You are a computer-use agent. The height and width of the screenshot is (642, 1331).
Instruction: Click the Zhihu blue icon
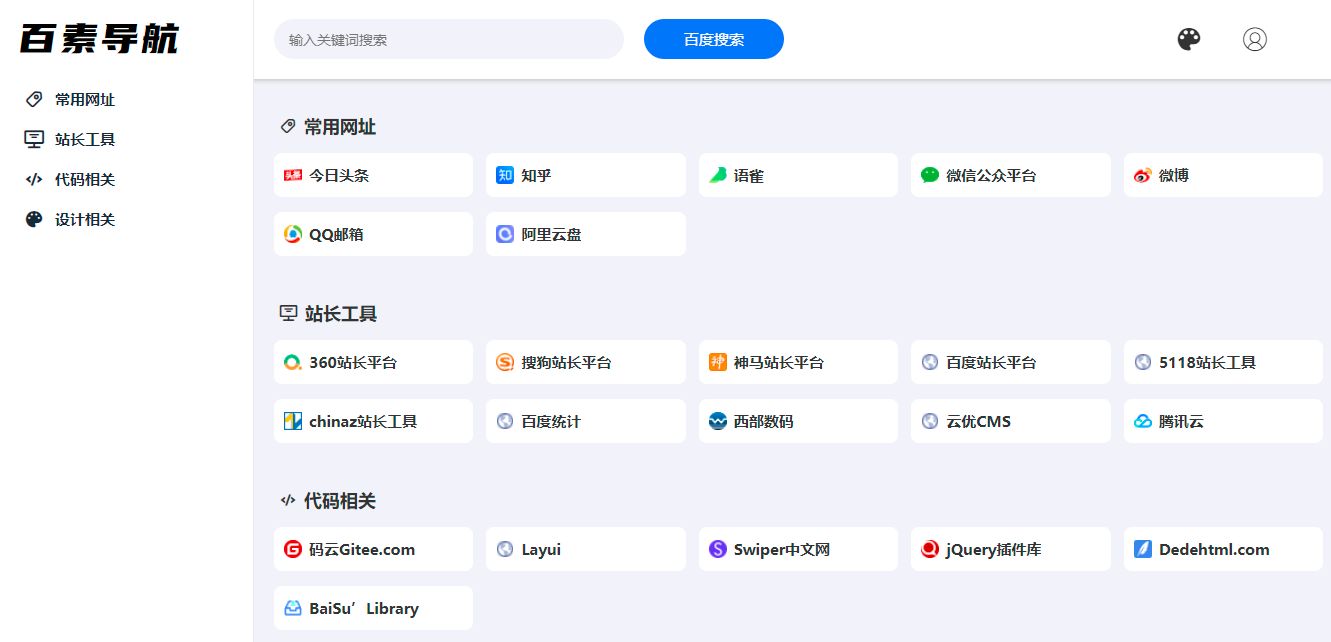[x=505, y=175]
